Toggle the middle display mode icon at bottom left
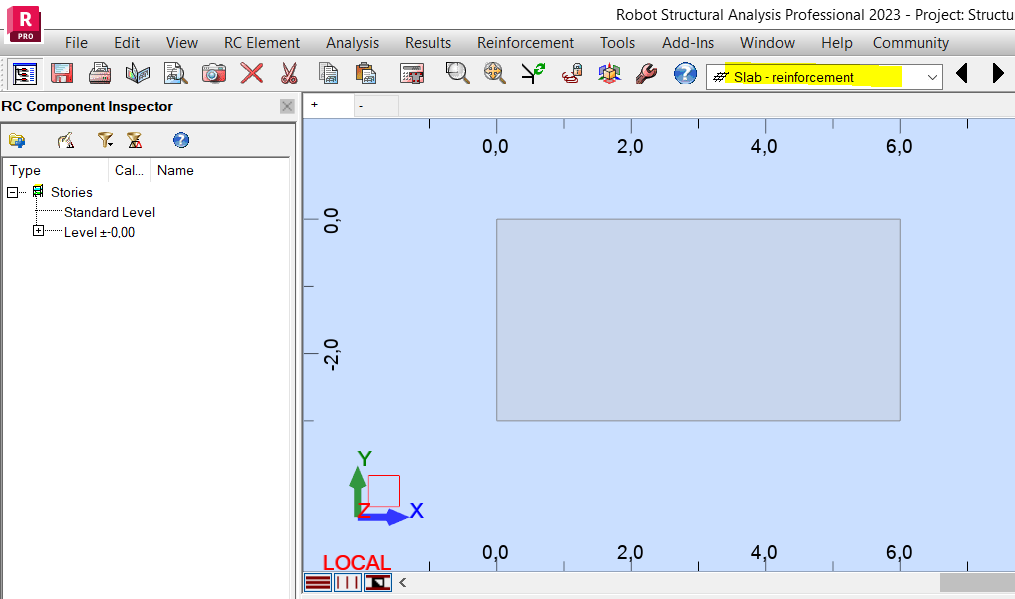The image size is (1015, 599). tap(347, 582)
